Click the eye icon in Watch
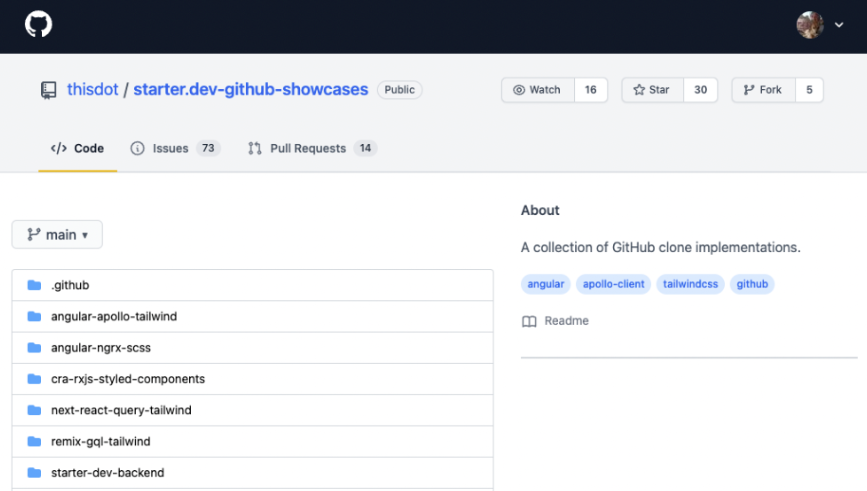This screenshot has width=867, height=491. click(519, 90)
